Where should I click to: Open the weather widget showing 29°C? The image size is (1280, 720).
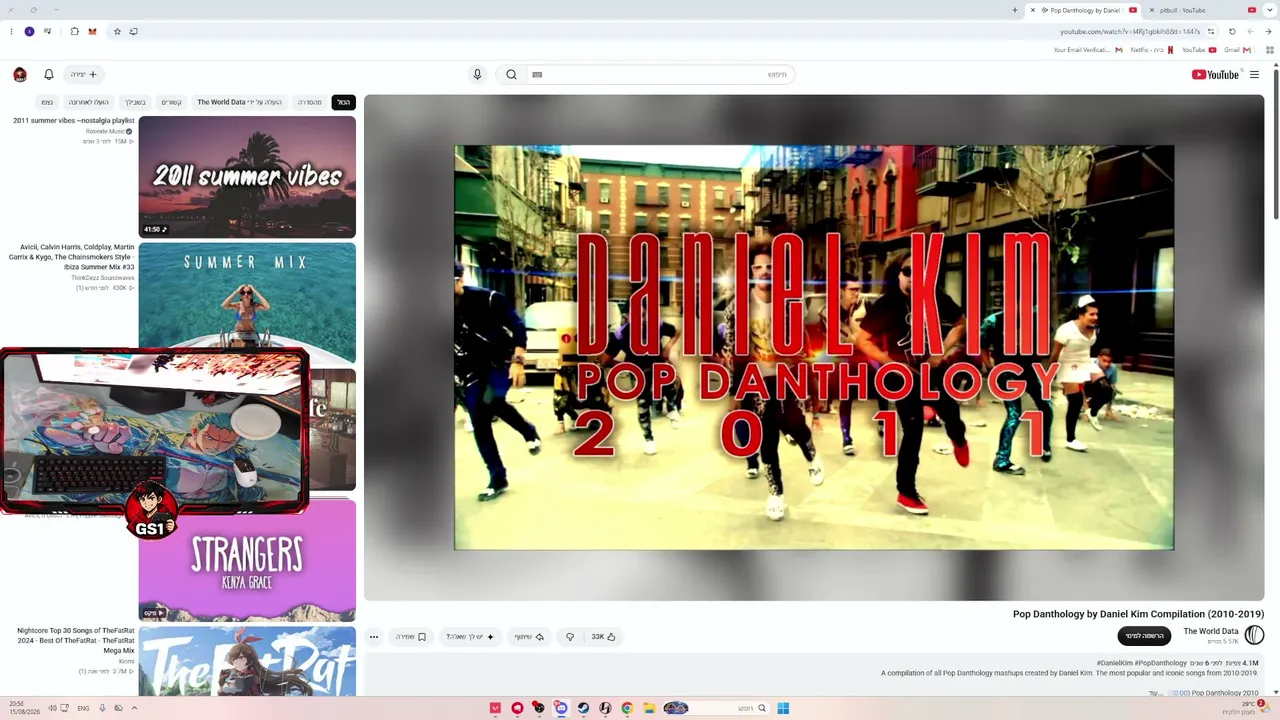pos(1243,708)
